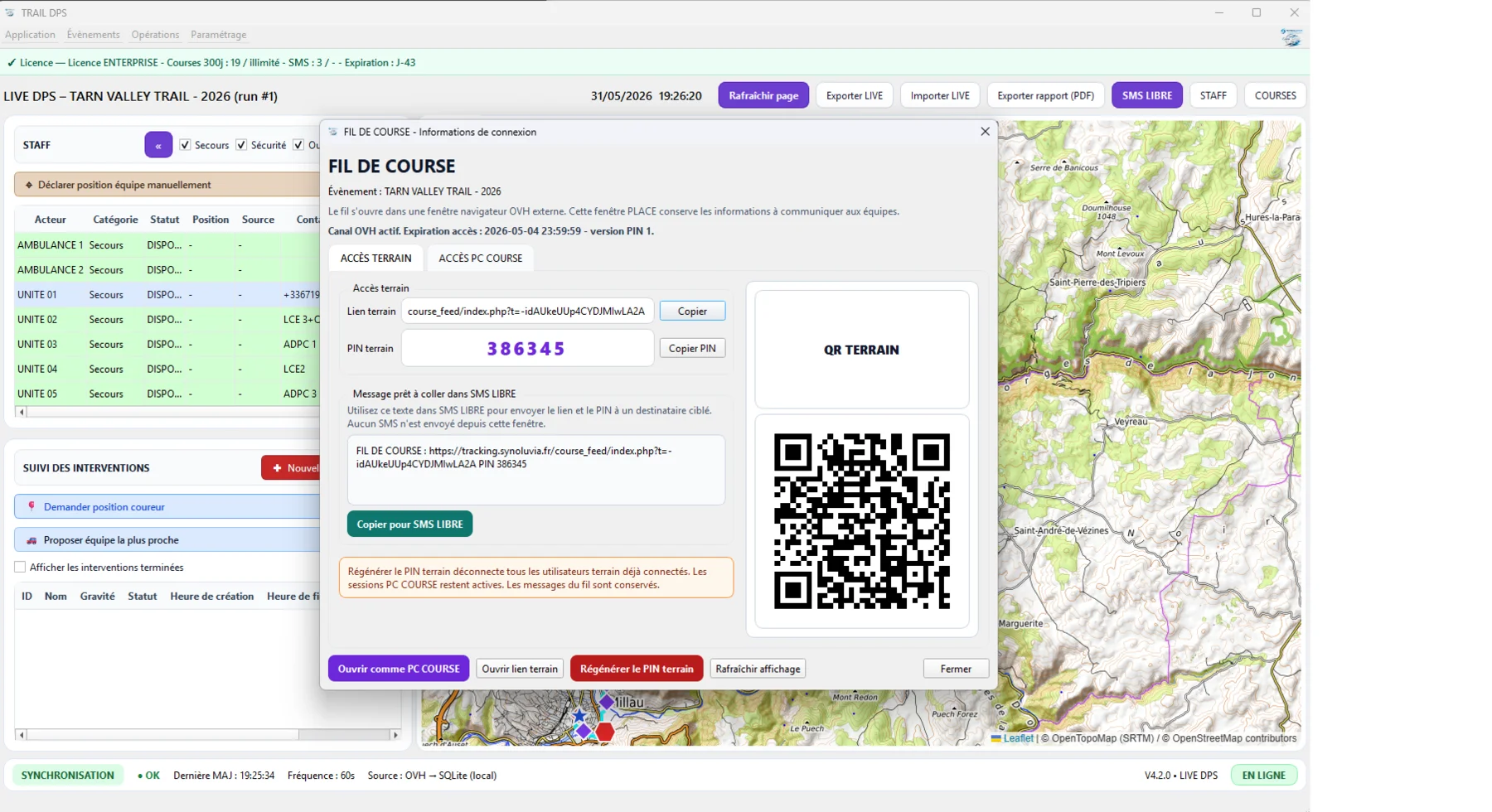Screen dimensions: 1492x812
Task: Click Régénérer le PIN terrain
Action: [637, 669]
